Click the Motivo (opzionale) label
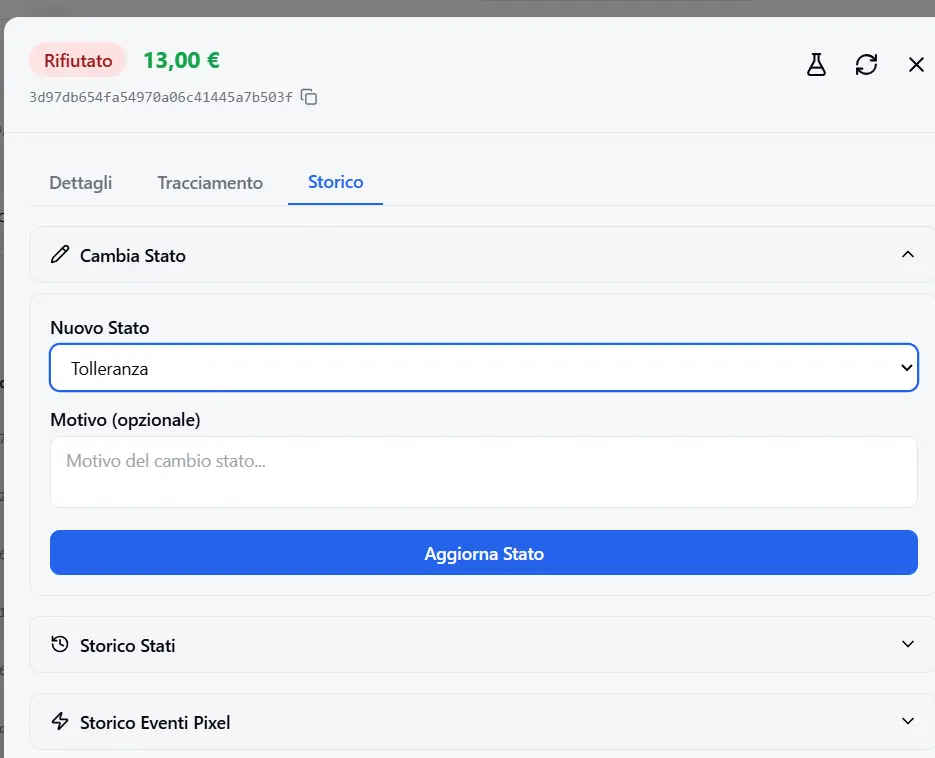The width and height of the screenshot is (935, 758). (x=125, y=420)
